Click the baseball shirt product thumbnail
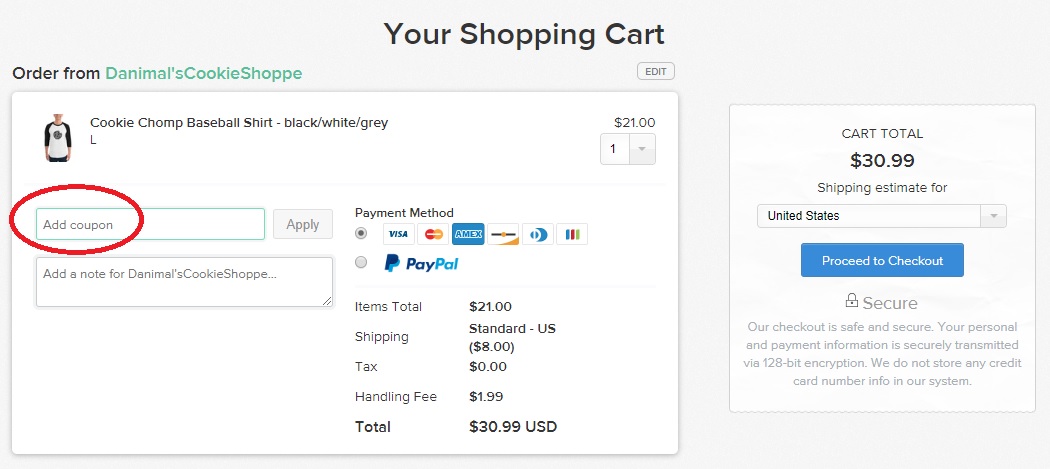The height and width of the screenshot is (469, 1050). coord(58,137)
